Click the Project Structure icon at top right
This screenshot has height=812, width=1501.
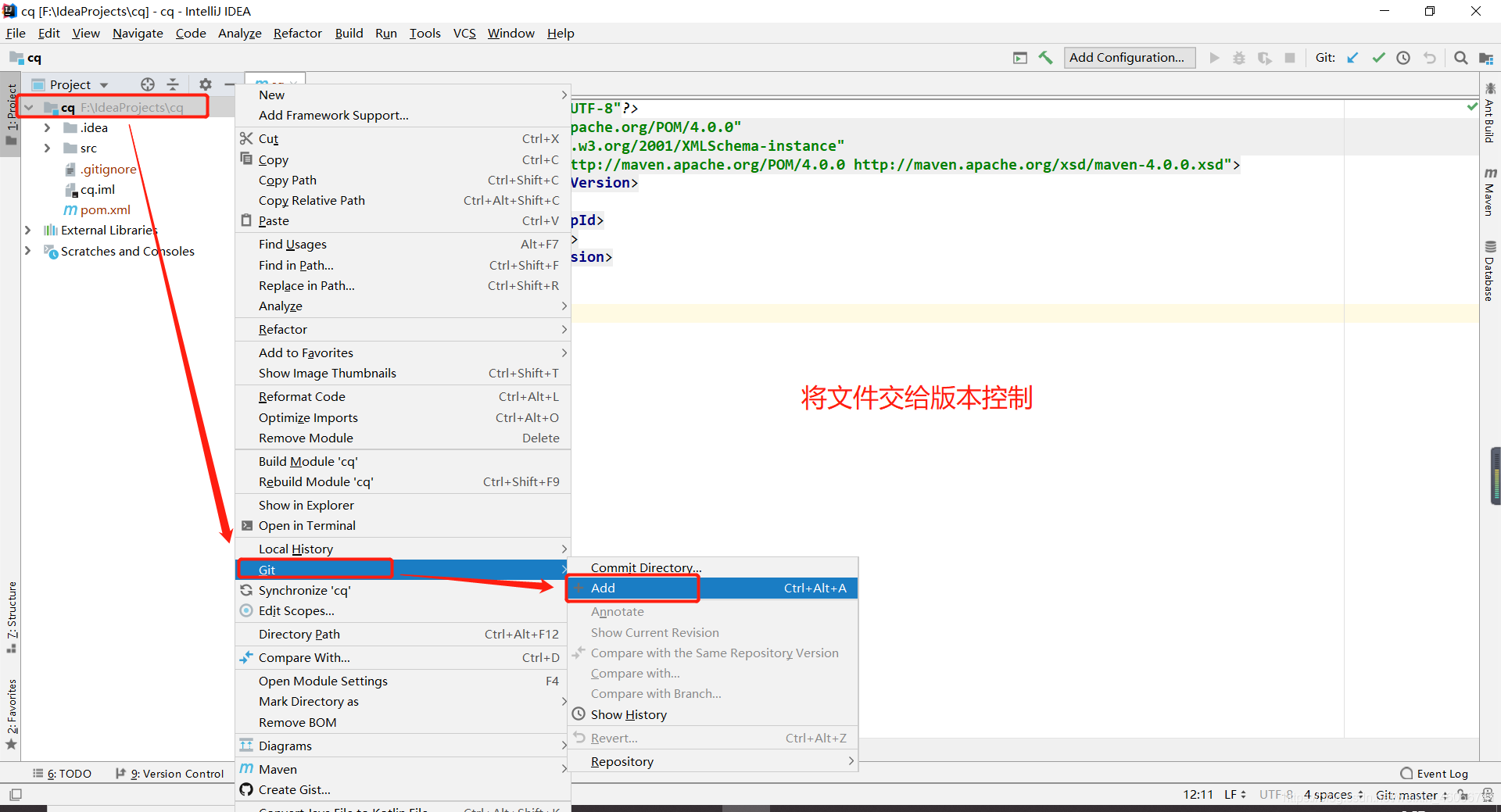(1486, 58)
